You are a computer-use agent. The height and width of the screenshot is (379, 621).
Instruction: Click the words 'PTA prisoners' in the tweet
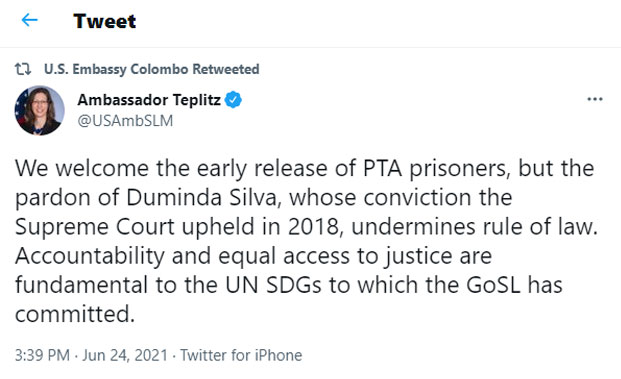point(434,169)
